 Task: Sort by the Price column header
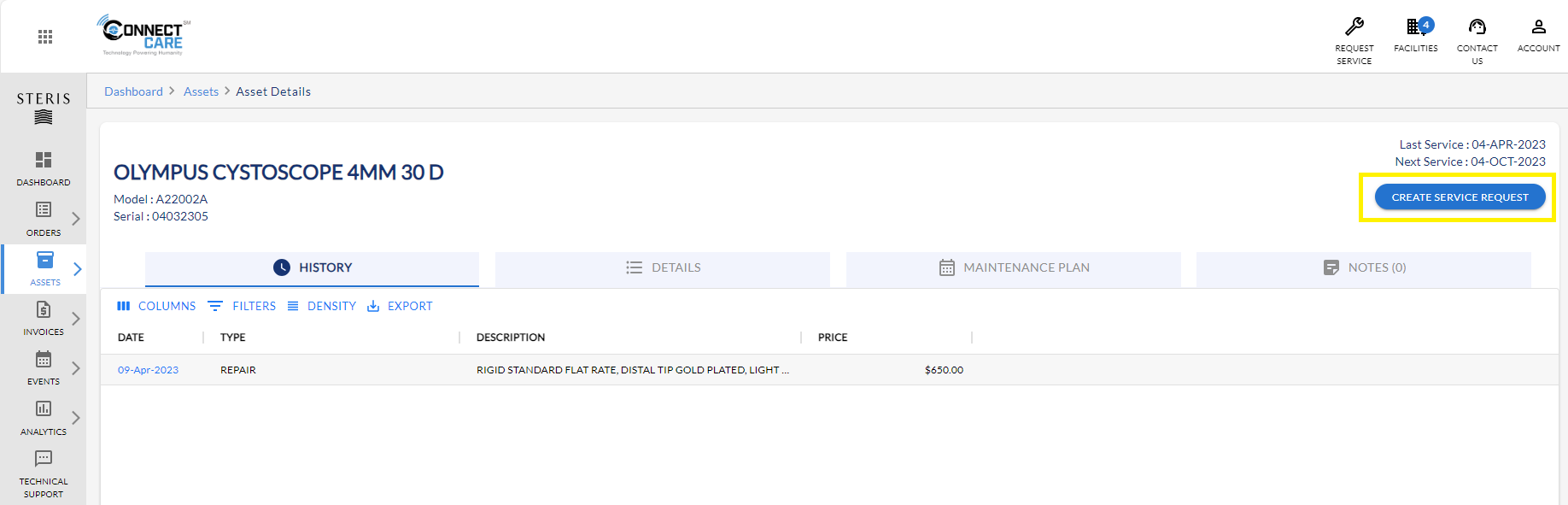point(833,338)
